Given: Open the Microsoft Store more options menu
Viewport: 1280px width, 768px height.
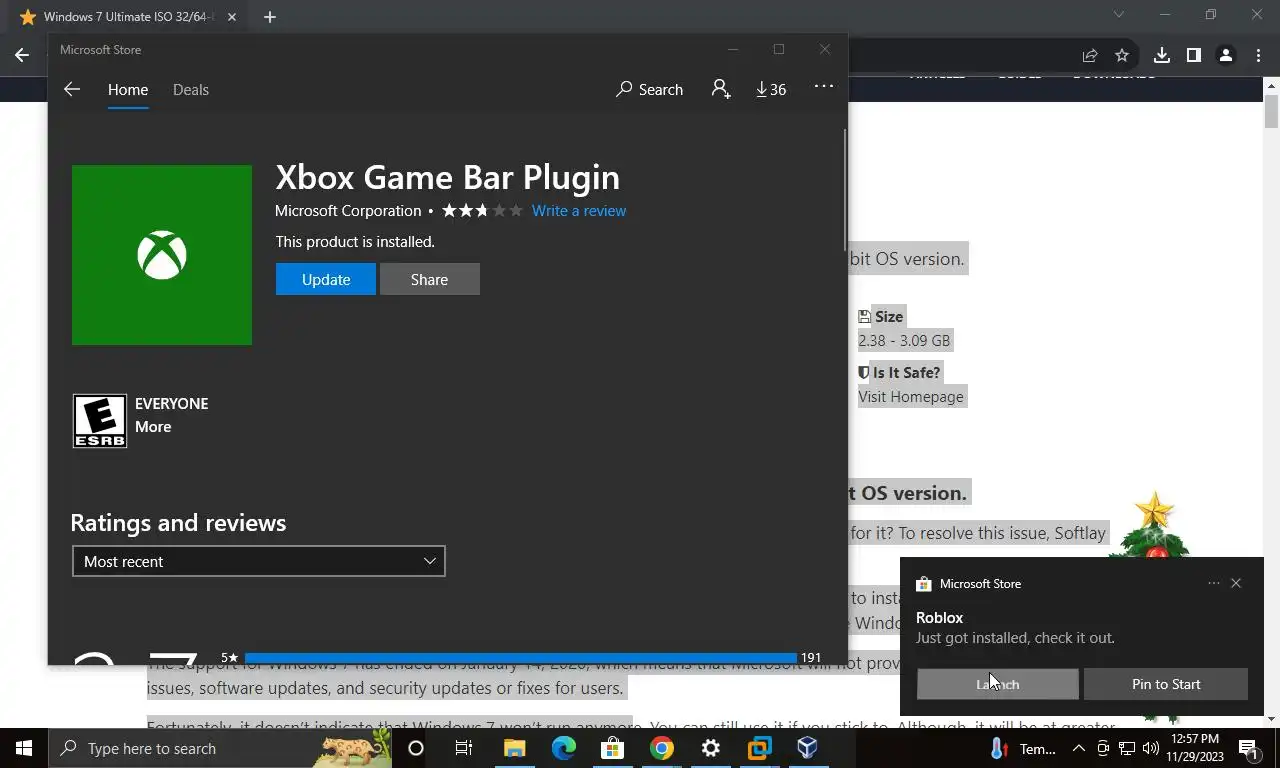Looking at the screenshot, I should coord(824,87).
